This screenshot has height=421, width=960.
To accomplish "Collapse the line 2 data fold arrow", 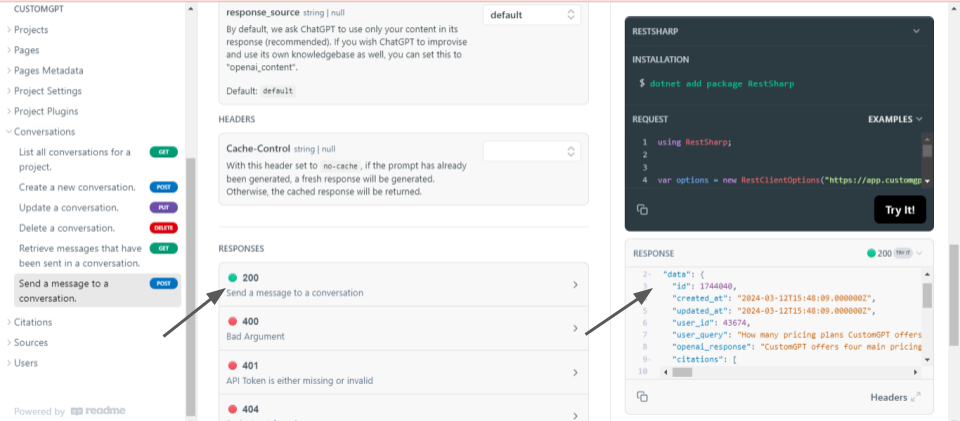I will (648, 274).
